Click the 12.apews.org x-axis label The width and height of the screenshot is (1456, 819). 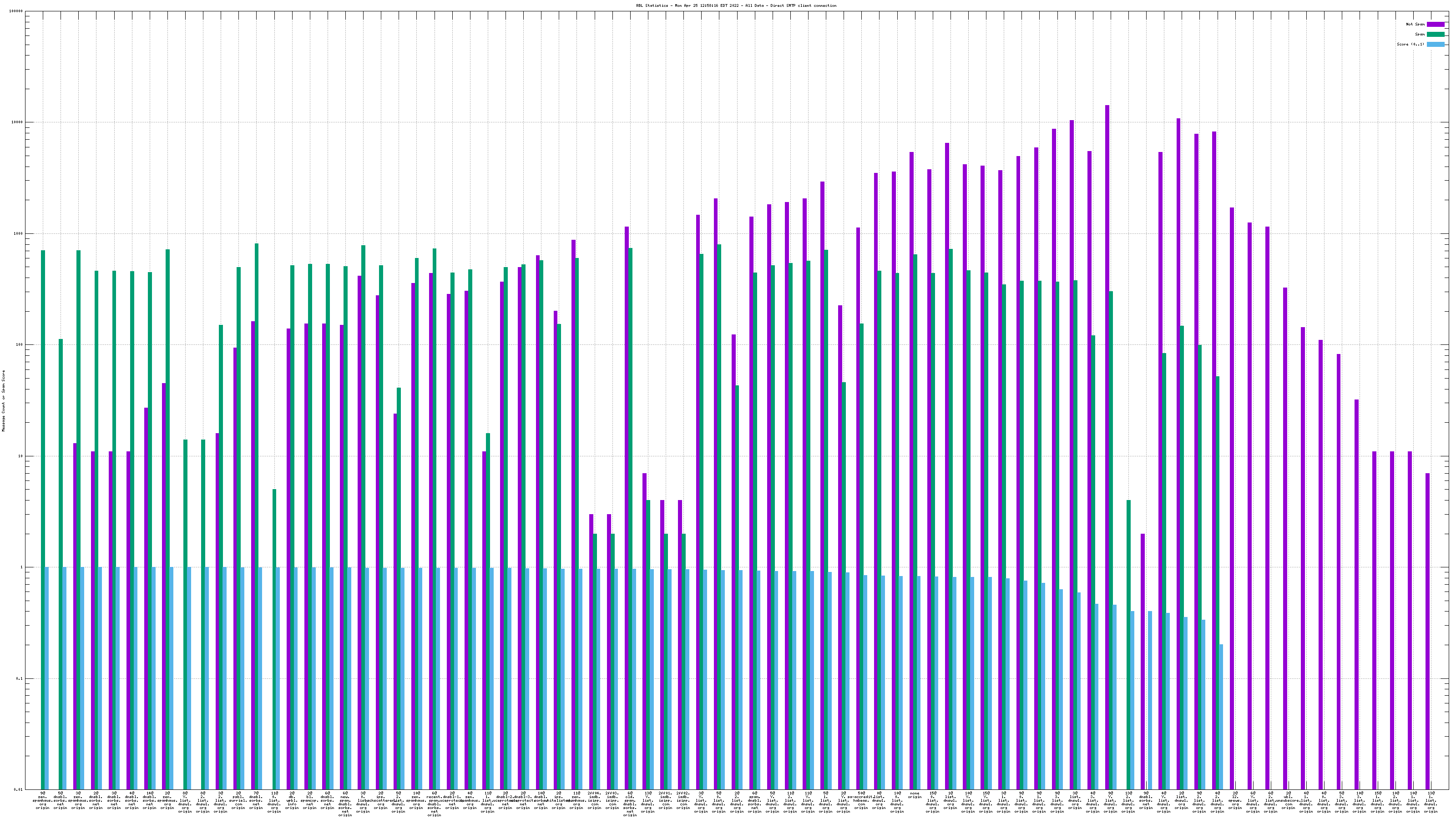click(1235, 800)
